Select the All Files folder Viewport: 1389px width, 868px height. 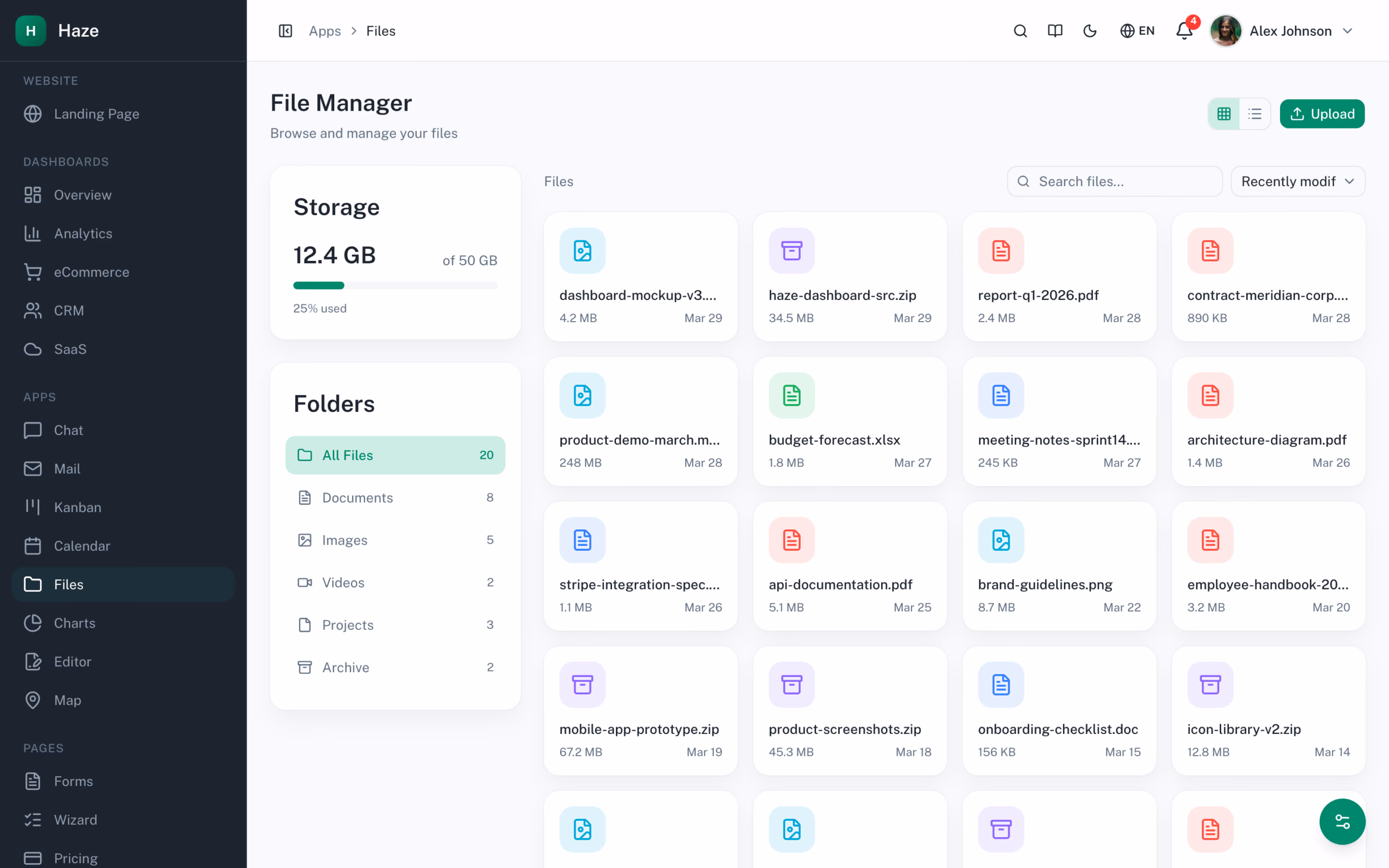[395, 455]
